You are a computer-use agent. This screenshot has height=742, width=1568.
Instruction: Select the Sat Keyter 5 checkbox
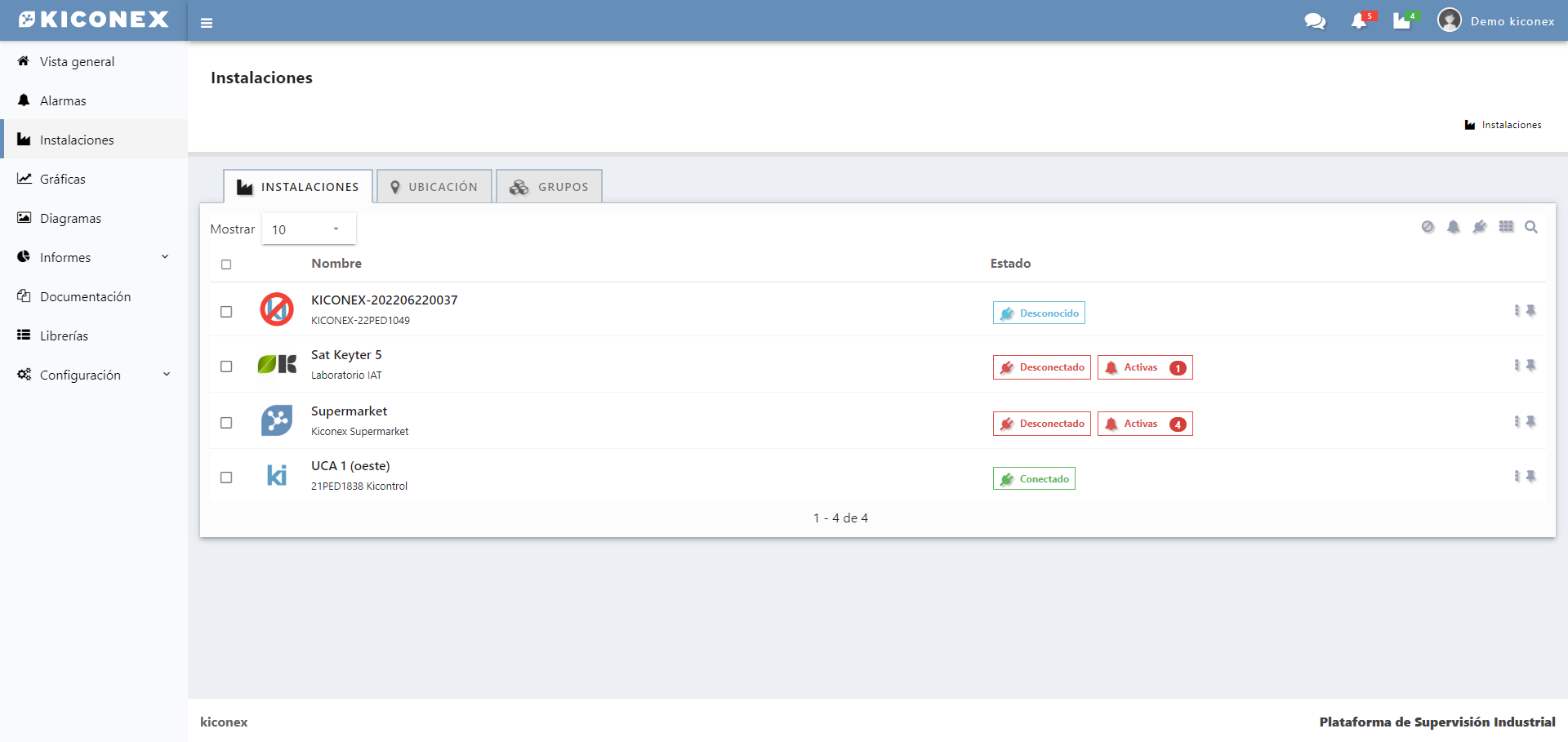[x=226, y=367]
